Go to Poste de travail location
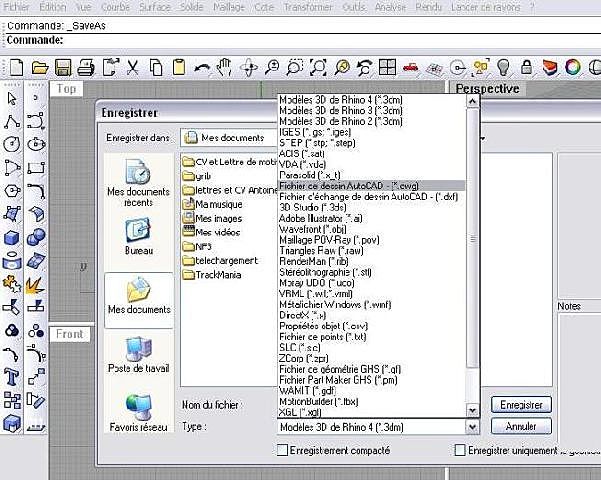The image size is (601, 480). [x=138, y=355]
